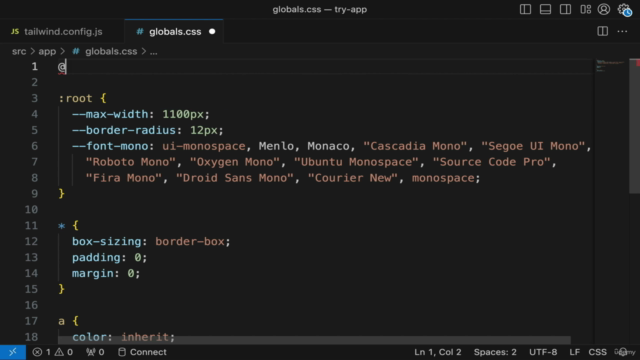Click Ln 1, Col 2 cursor position
The width and height of the screenshot is (640, 360).
point(438,352)
